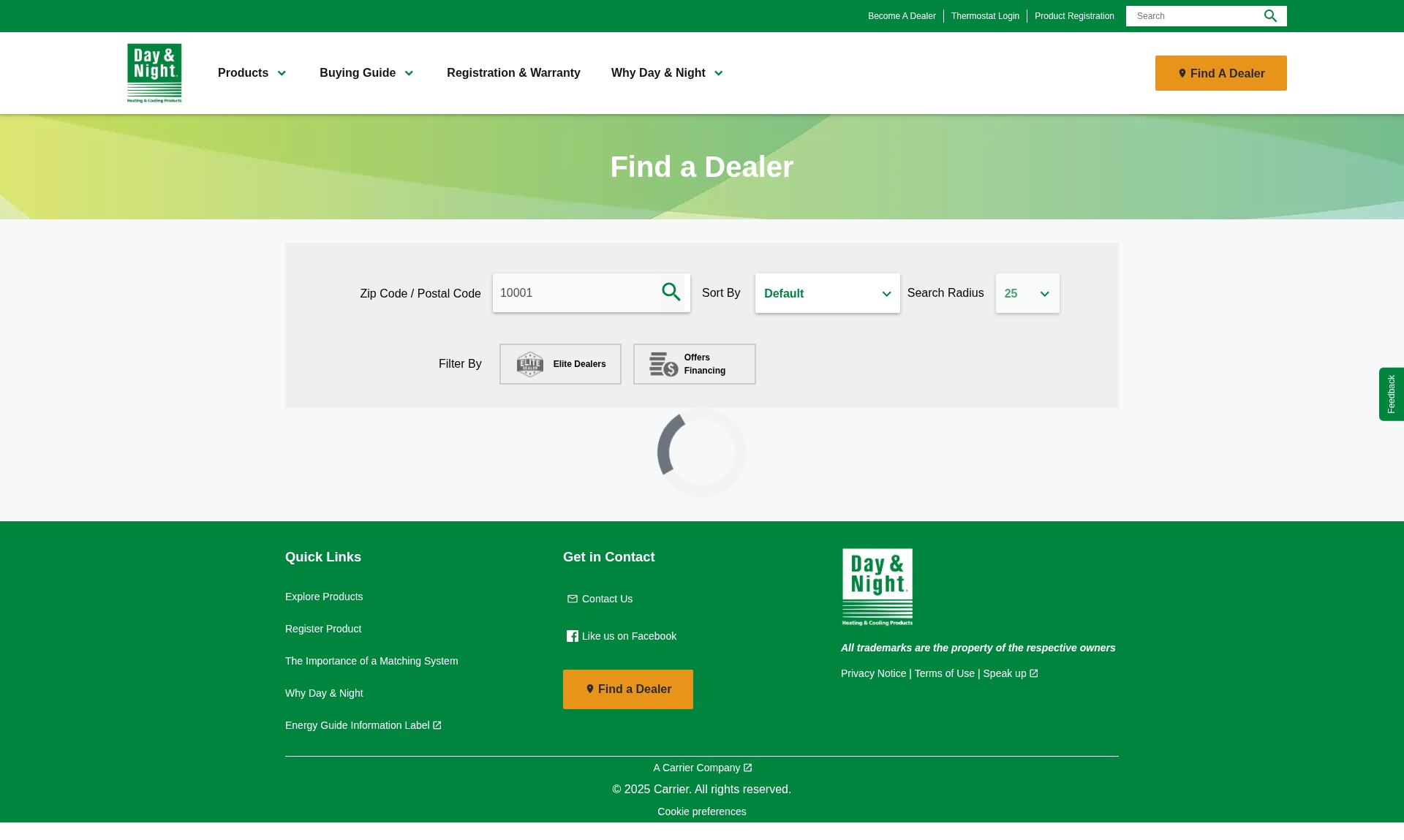Viewport: 1404px width, 840px height.
Task: Open Cookie preferences
Action: click(702, 811)
